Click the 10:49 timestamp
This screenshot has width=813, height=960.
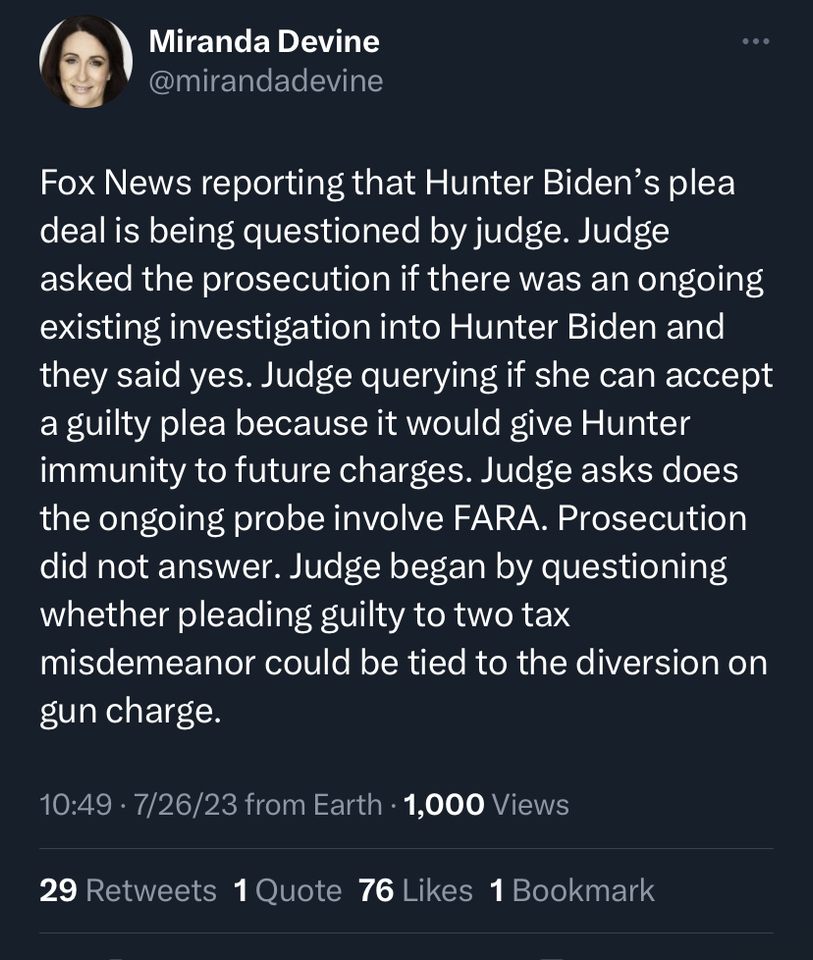[x=75, y=804]
